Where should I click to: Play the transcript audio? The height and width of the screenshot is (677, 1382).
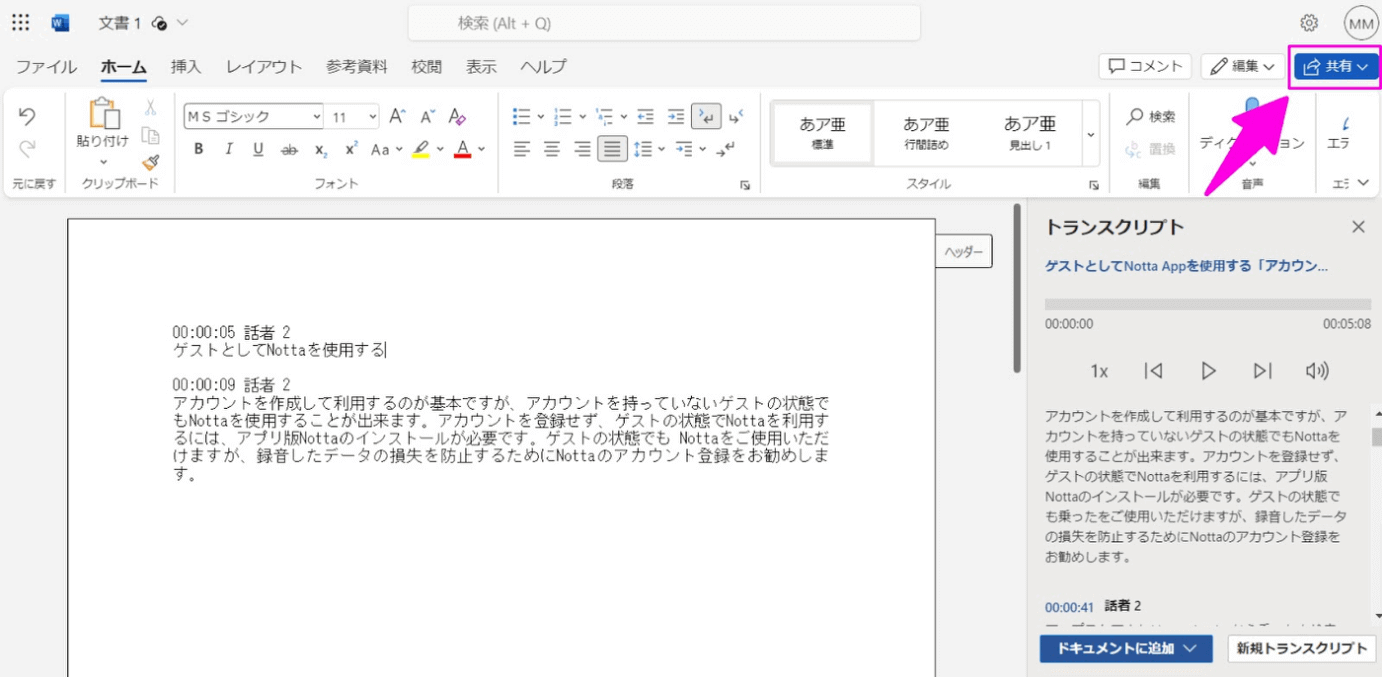(1208, 371)
